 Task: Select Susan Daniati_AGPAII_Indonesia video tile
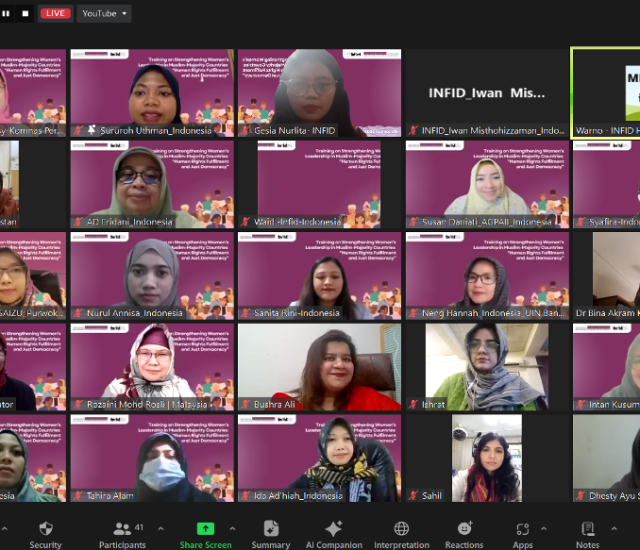tap(487, 184)
